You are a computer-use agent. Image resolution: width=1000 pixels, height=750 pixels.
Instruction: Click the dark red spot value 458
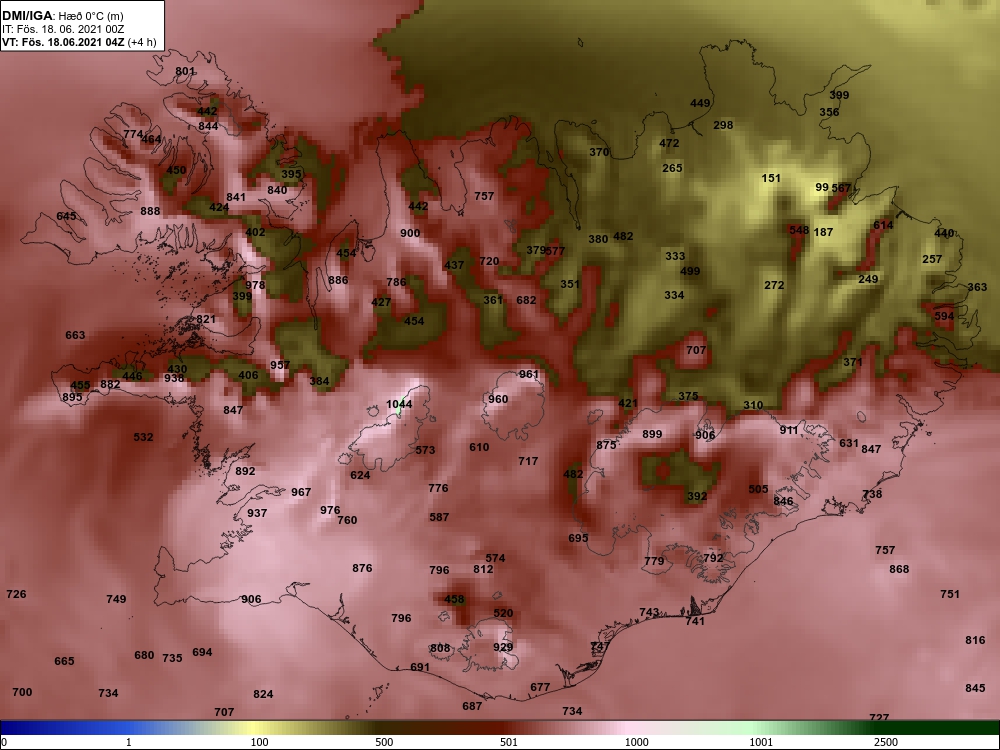454,599
